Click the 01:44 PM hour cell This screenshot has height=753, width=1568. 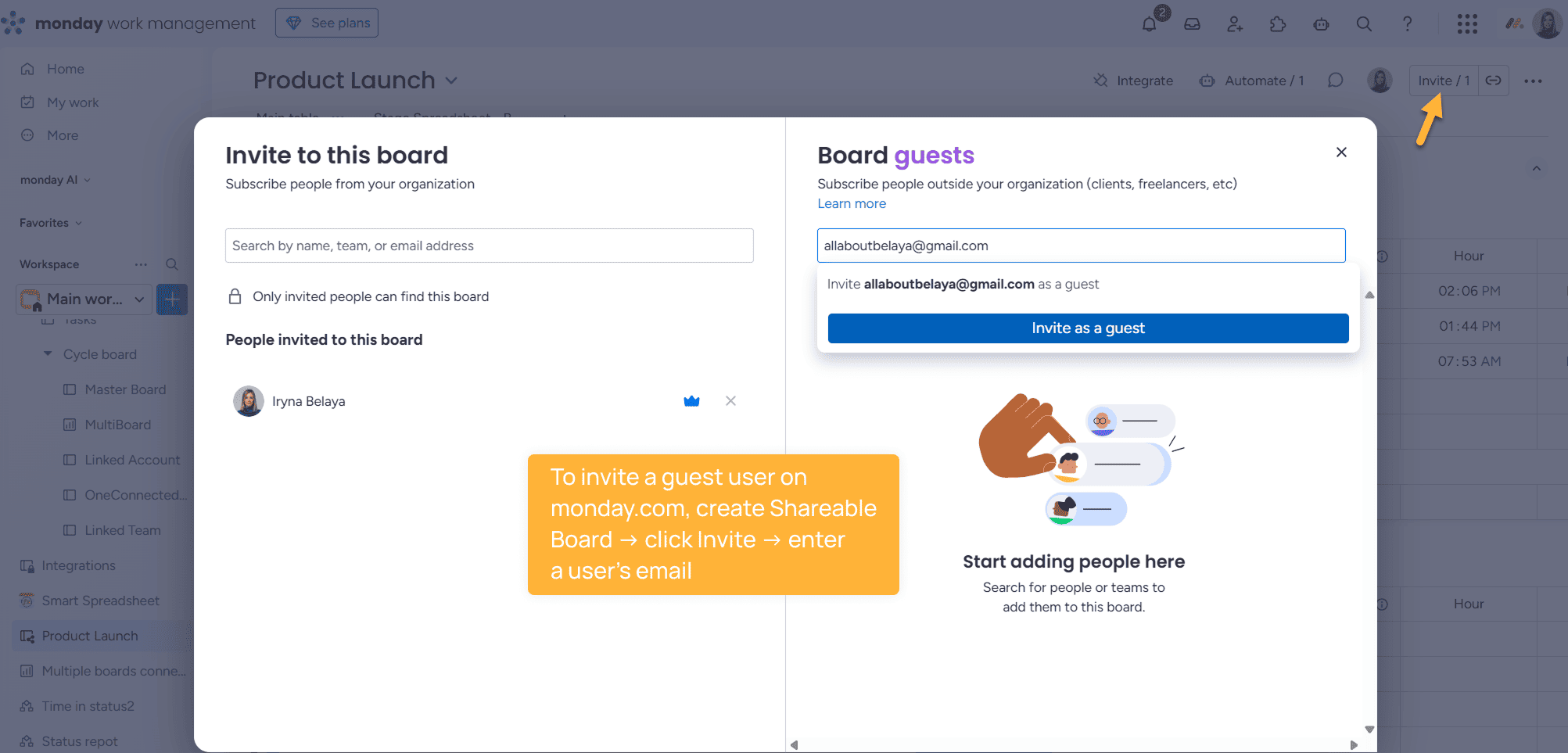pos(1469,326)
